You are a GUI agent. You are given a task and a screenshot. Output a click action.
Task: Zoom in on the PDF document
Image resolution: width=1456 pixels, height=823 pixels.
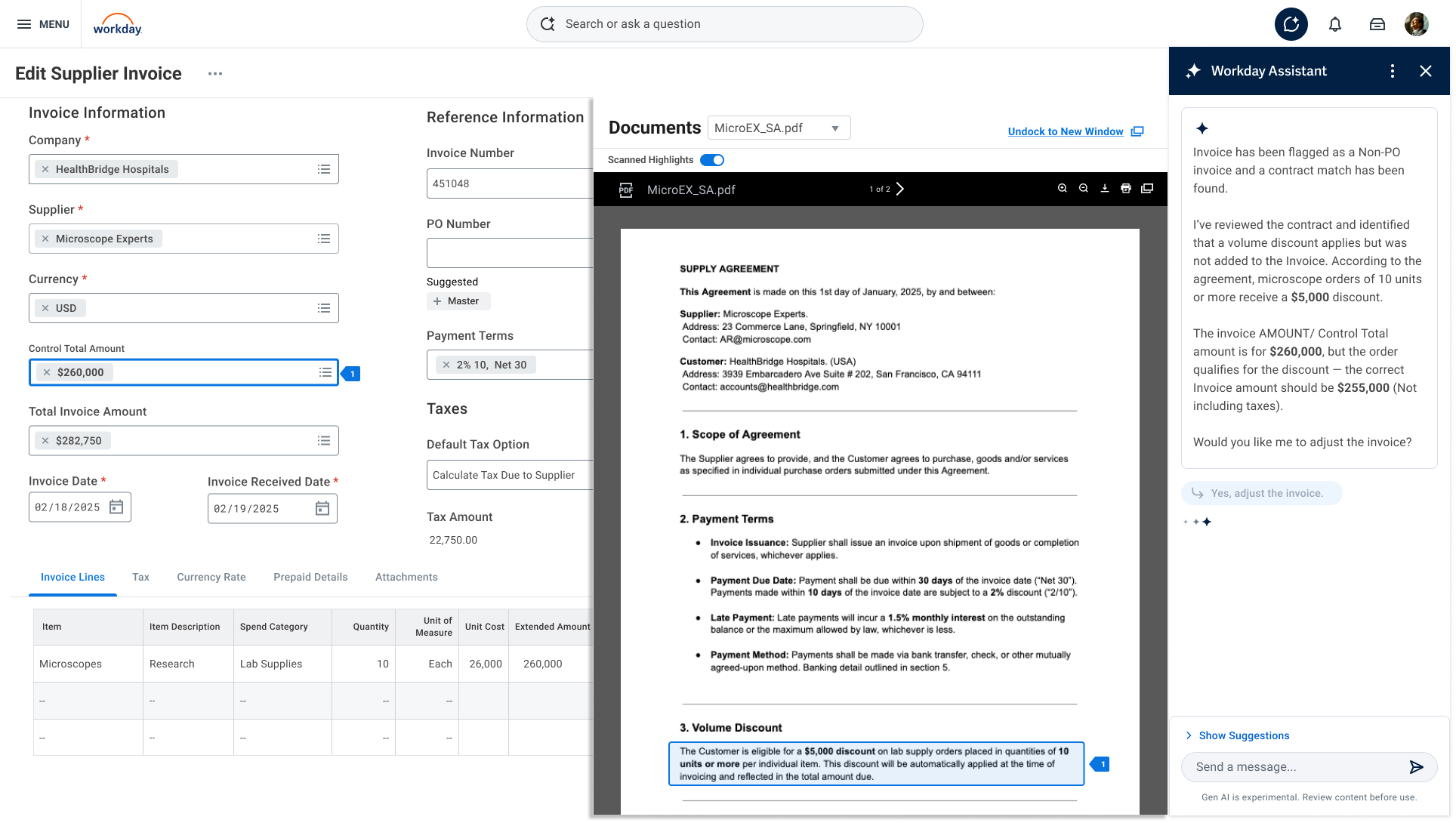[1062, 189]
